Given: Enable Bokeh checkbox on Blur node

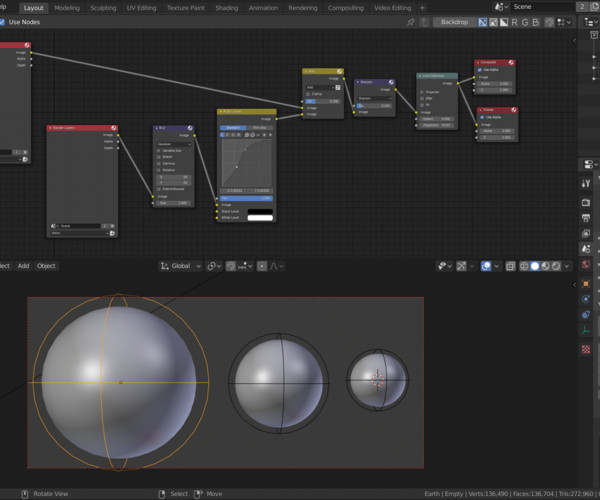Looking at the screenshot, I should point(159,157).
